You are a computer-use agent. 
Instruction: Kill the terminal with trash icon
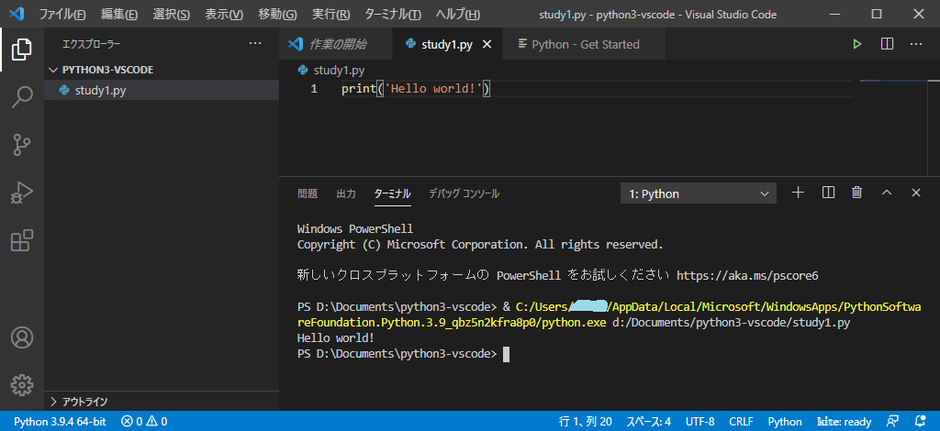pos(857,192)
